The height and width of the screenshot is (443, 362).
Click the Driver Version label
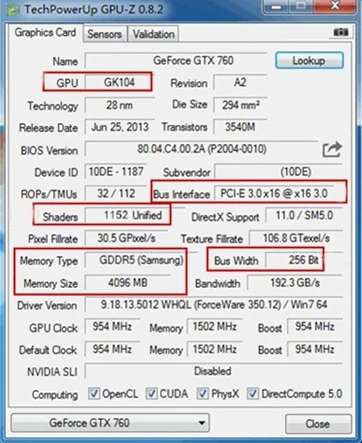[x=47, y=305]
